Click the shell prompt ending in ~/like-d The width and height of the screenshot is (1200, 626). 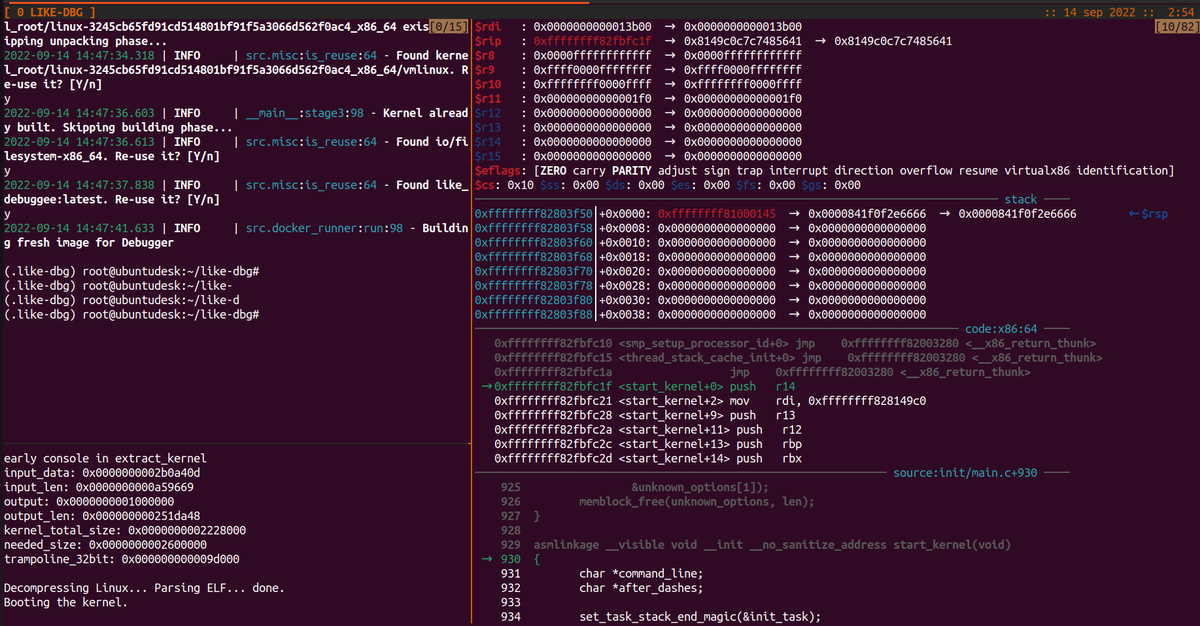(x=121, y=301)
